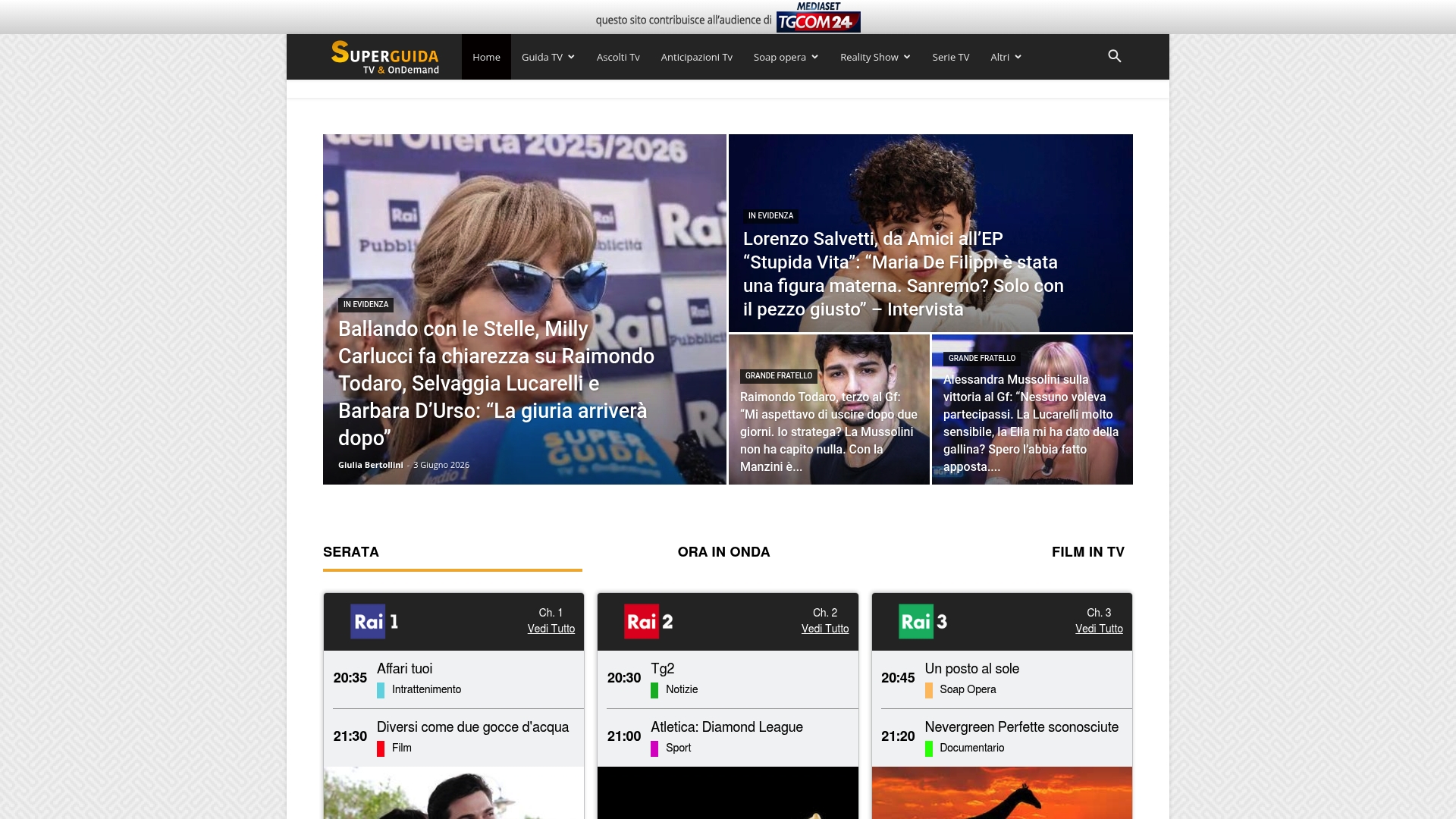Open the Serie TV menu item
Viewport: 1456px width, 819px height.
950,57
